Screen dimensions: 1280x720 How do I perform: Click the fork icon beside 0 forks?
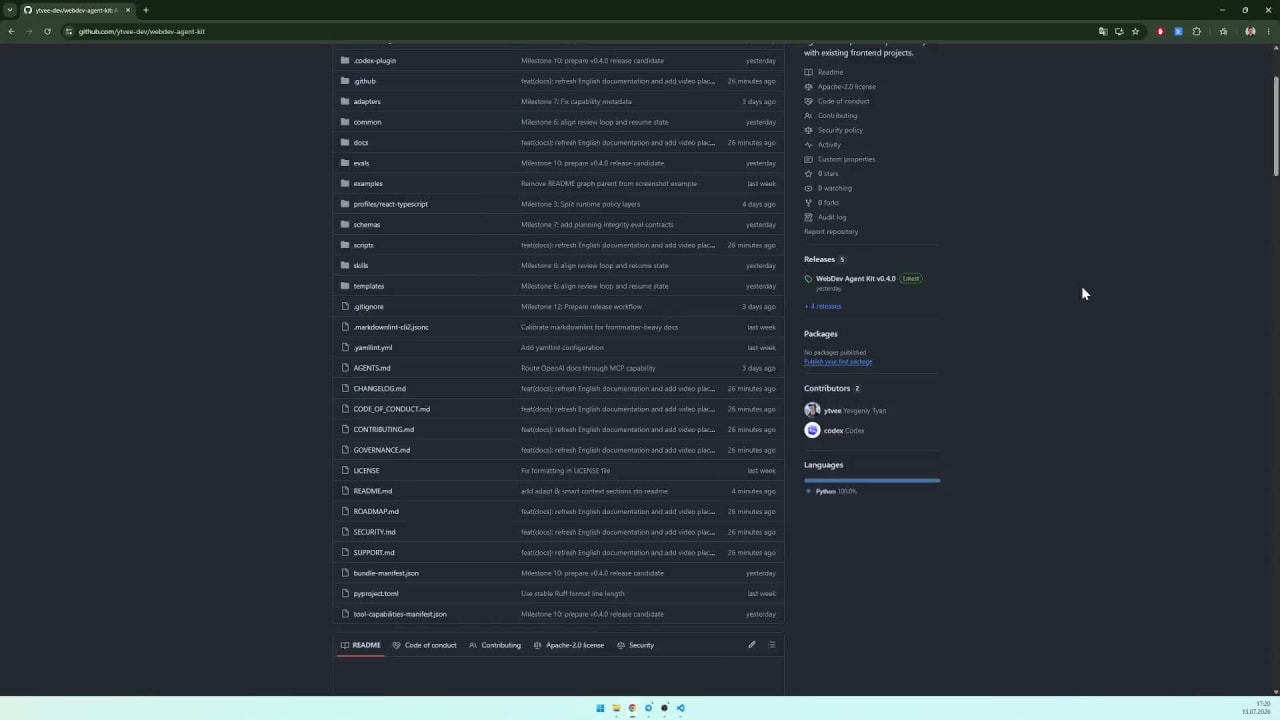(809, 203)
